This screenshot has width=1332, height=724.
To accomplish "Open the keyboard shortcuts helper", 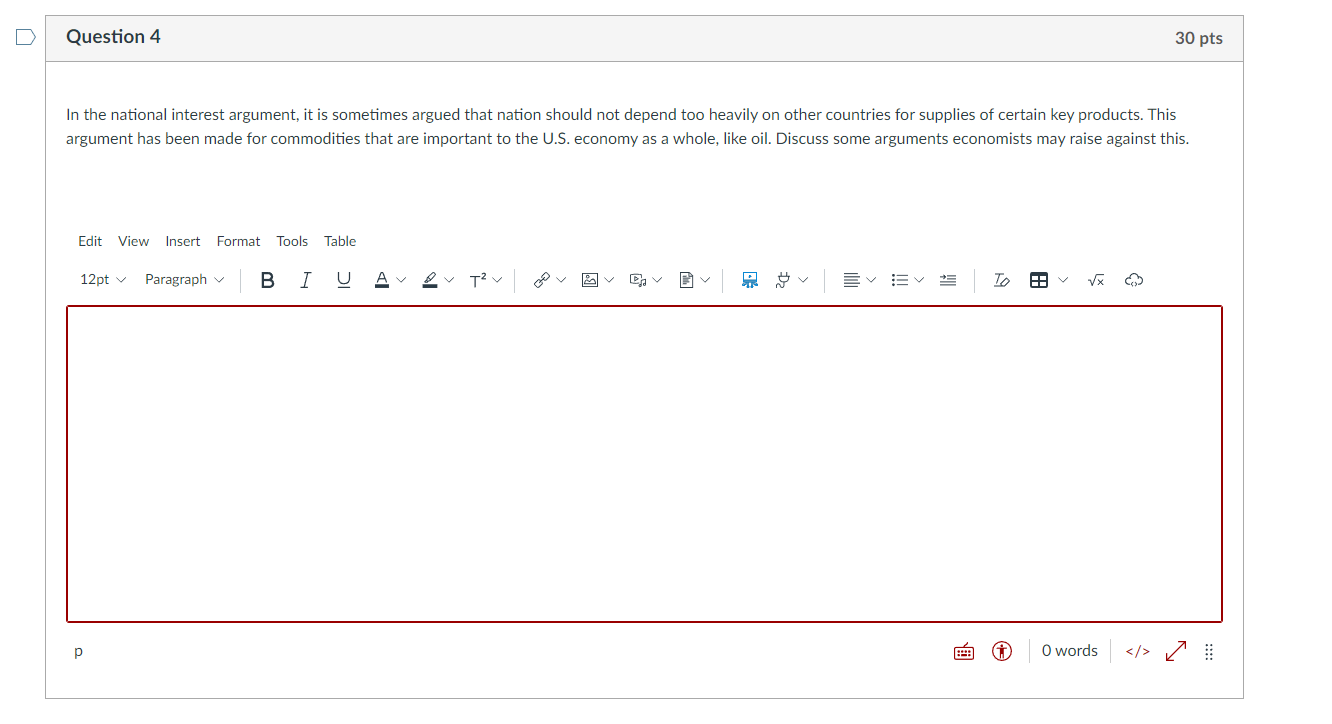I will 963,651.
